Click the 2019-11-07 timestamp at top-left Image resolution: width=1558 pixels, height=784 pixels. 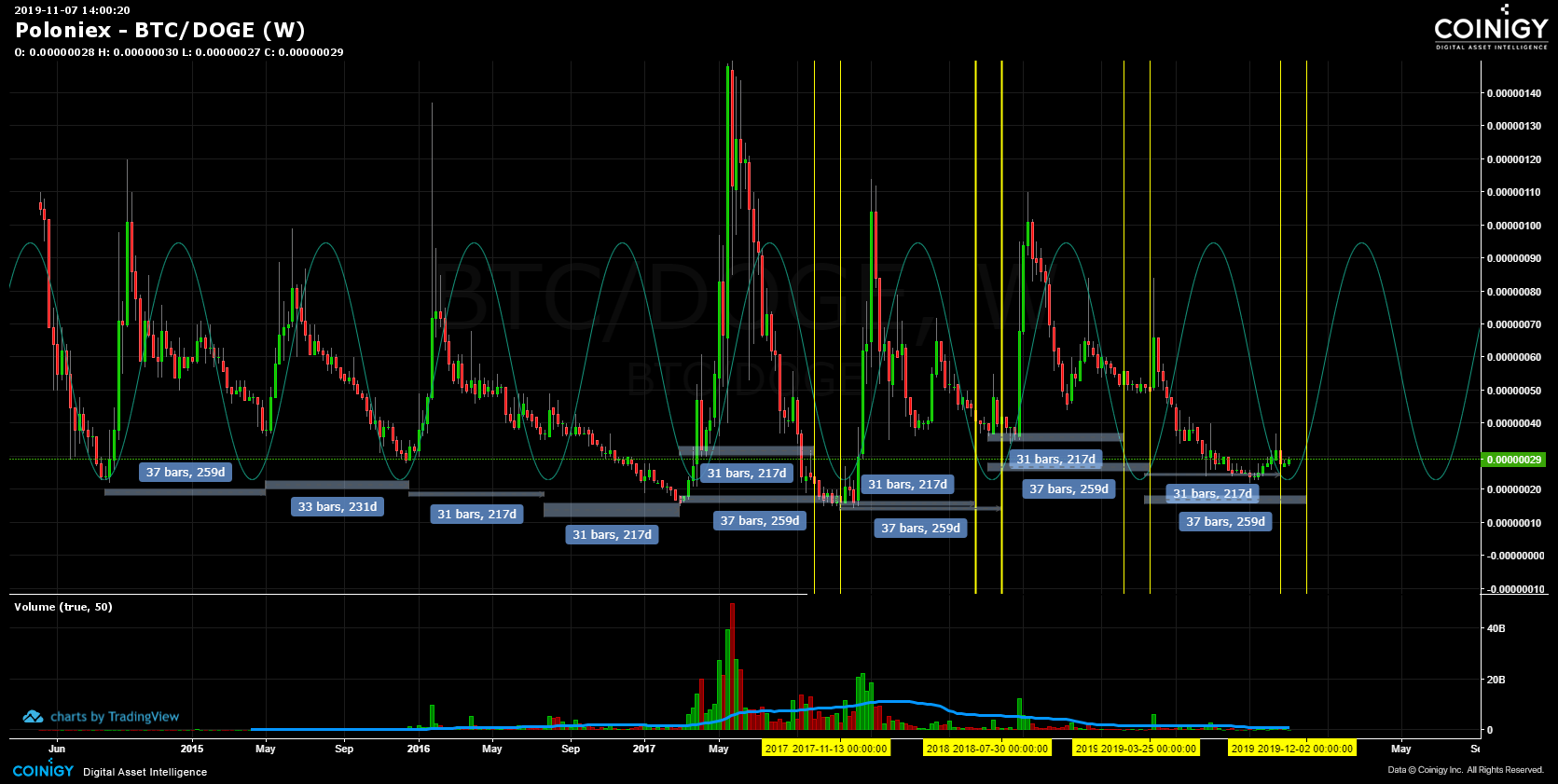(72, 10)
